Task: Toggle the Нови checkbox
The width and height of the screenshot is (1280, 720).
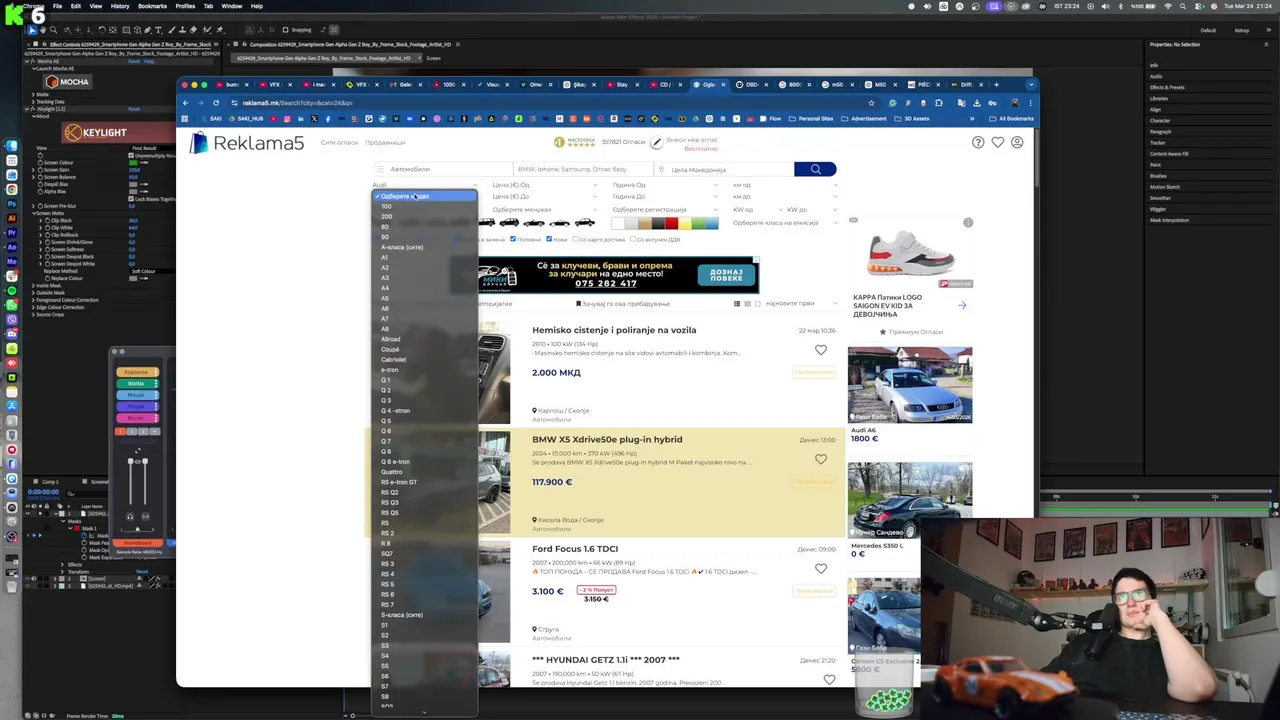Action: click(549, 239)
